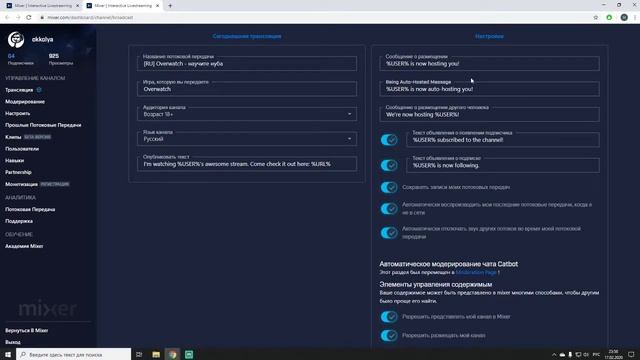This screenshot has height=360, width=640.
Task: Toggle saving recordings of my streams
Action: (x=389, y=187)
